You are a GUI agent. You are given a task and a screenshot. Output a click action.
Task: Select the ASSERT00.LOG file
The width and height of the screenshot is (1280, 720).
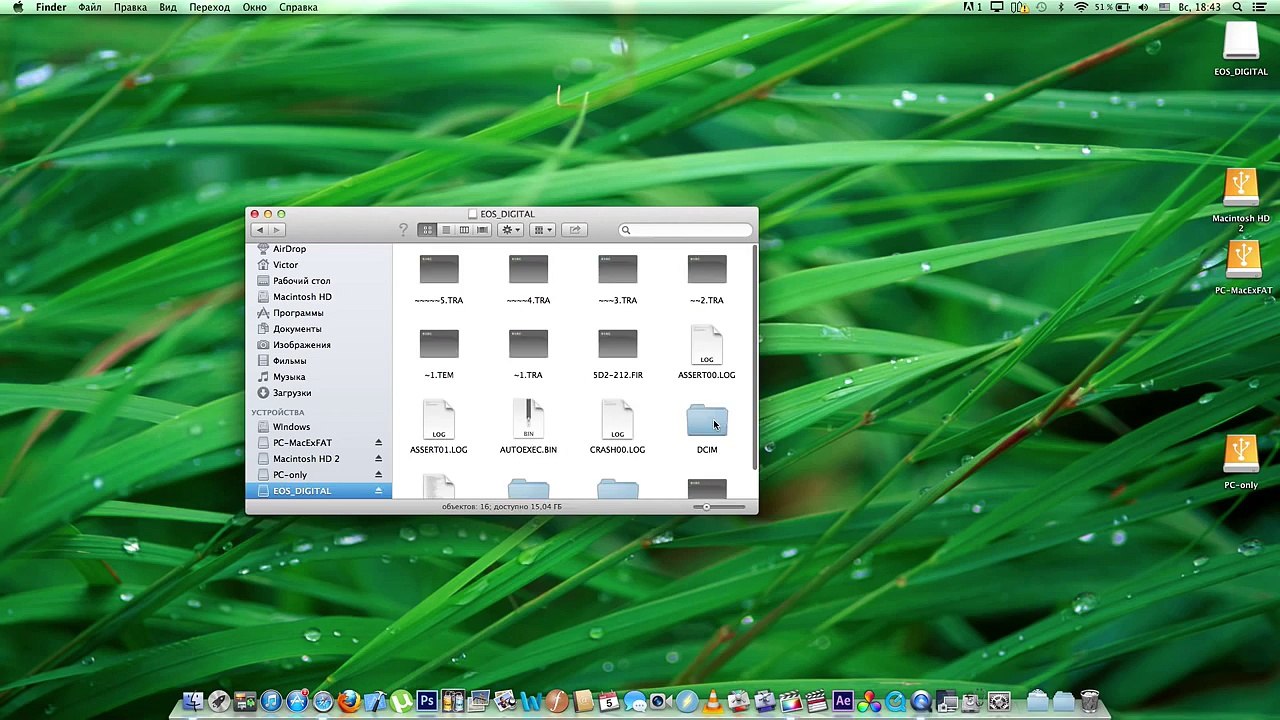click(707, 344)
